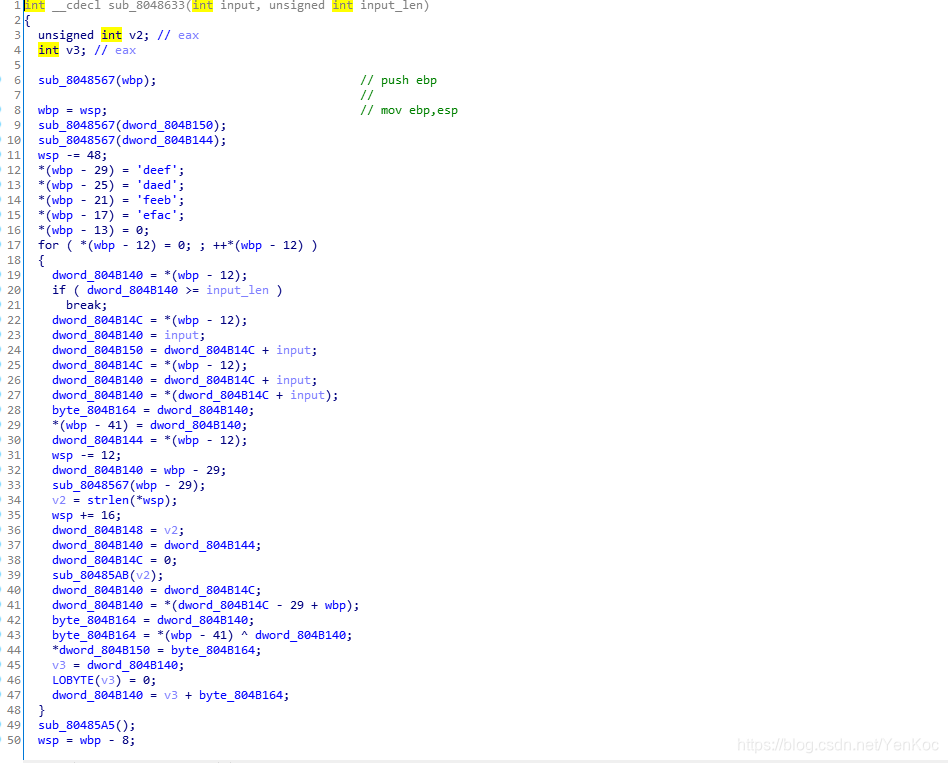The width and height of the screenshot is (948, 763).
Task: Click 'dword_804B14C = 0;' statement
Action: [x=114, y=560]
